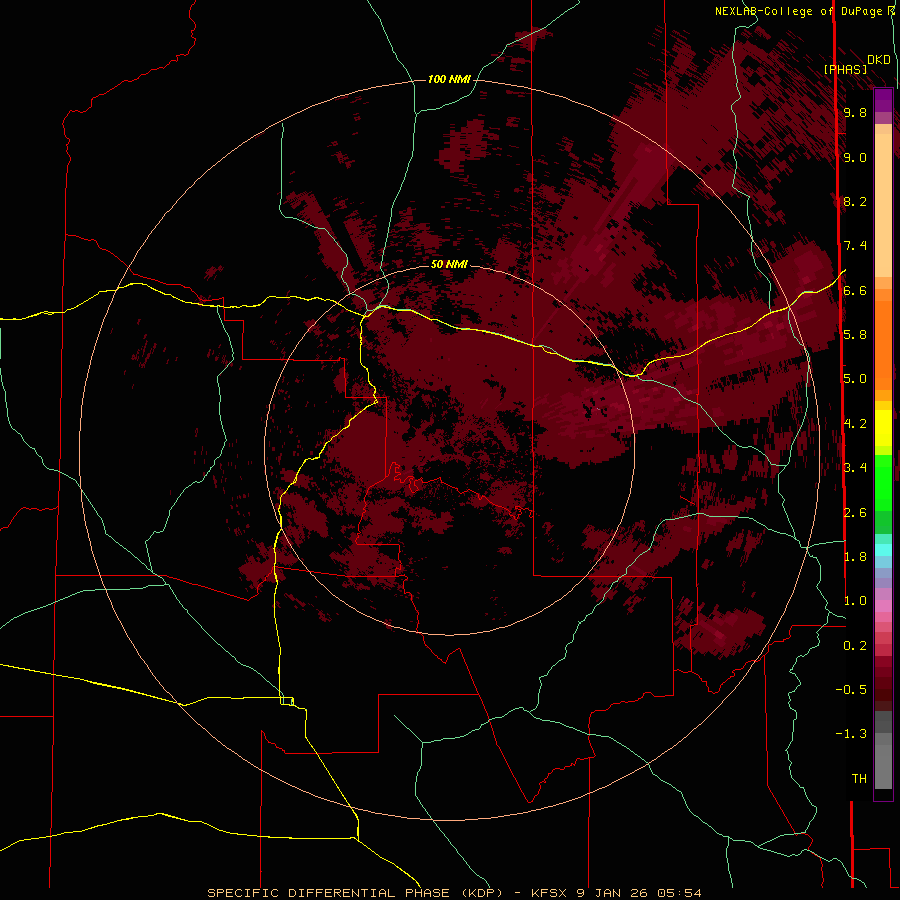Click the 5.8 scale value
The width and height of the screenshot is (900, 900).
(x=855, y=335)
